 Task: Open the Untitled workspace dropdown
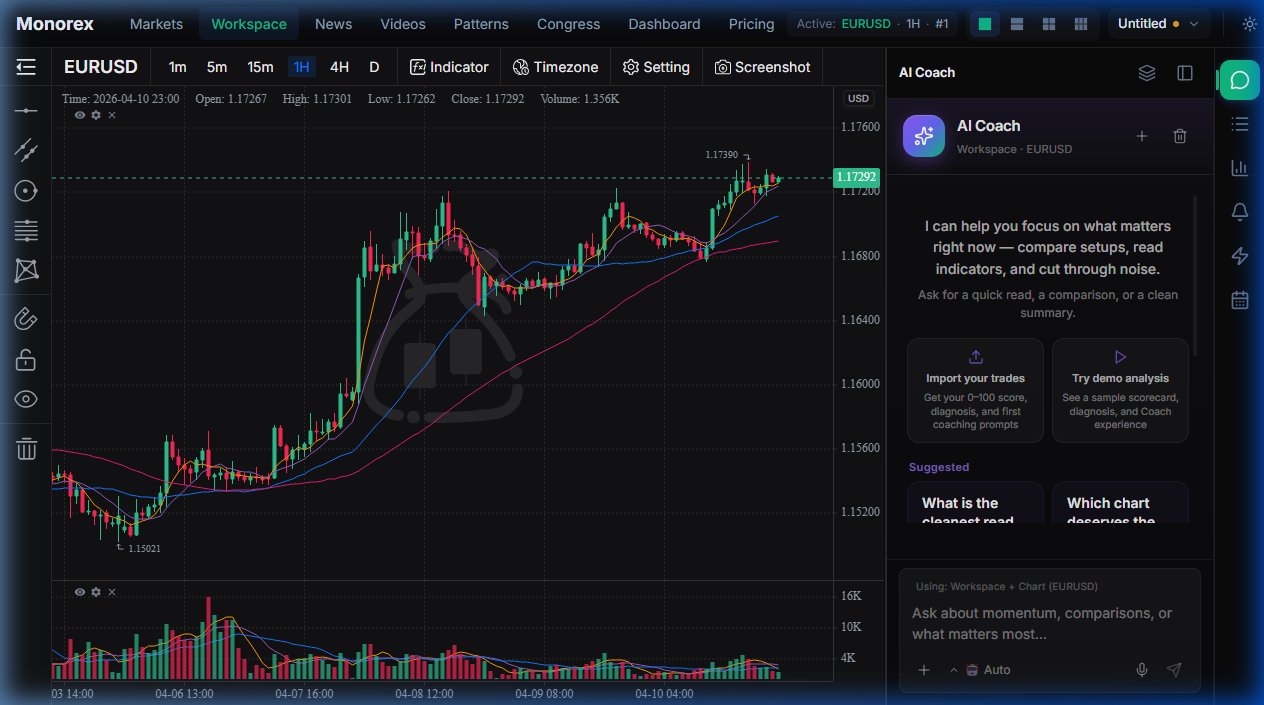[1159, 24]
